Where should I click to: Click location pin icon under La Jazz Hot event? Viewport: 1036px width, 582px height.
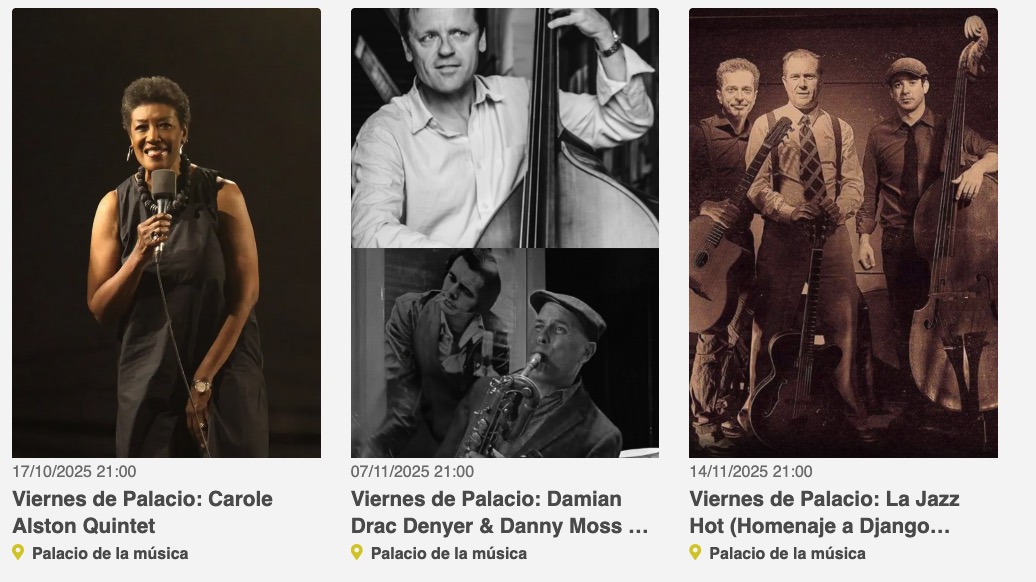(x=695, y=552)
